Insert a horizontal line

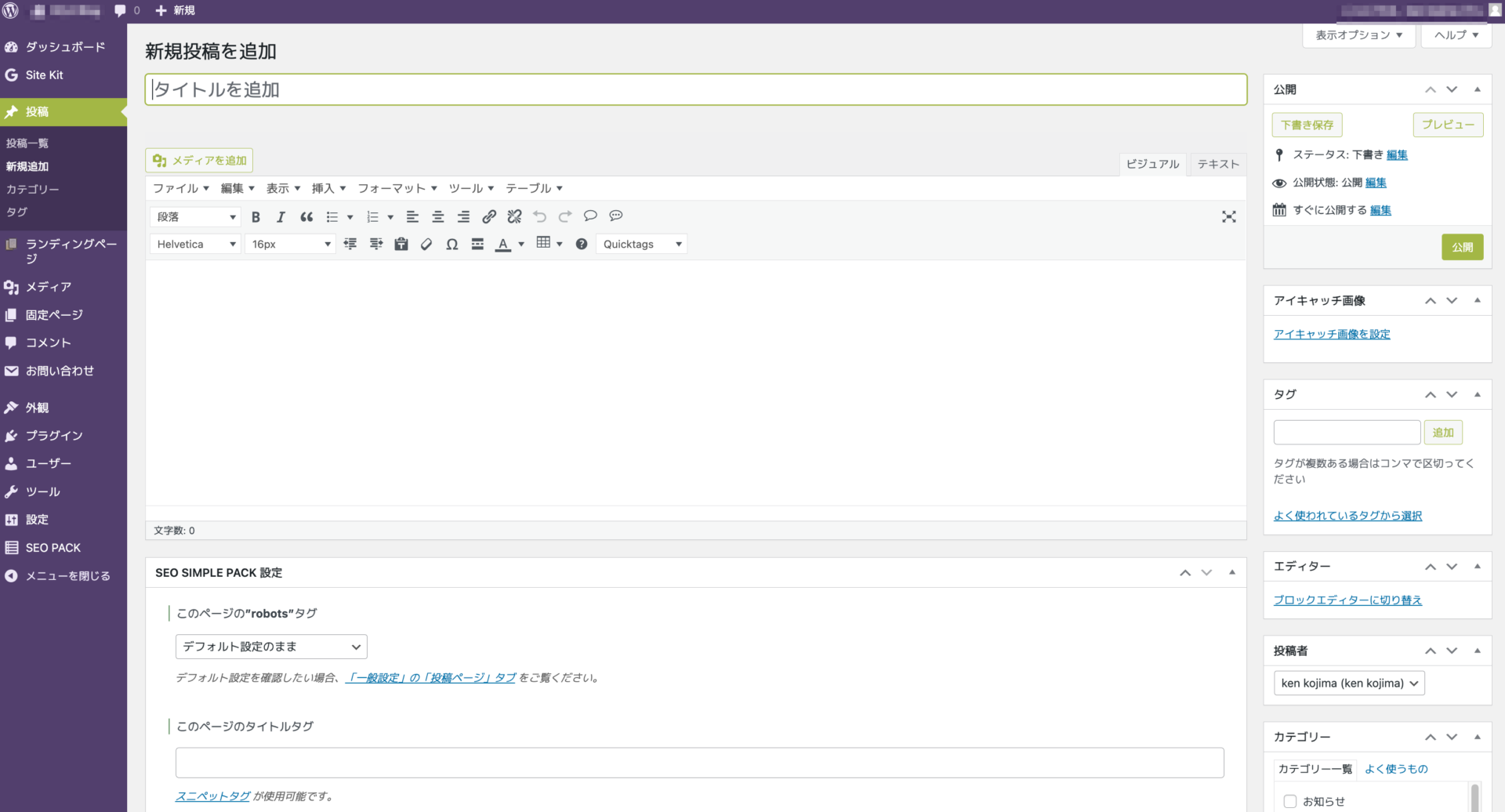tap(477, 245)
